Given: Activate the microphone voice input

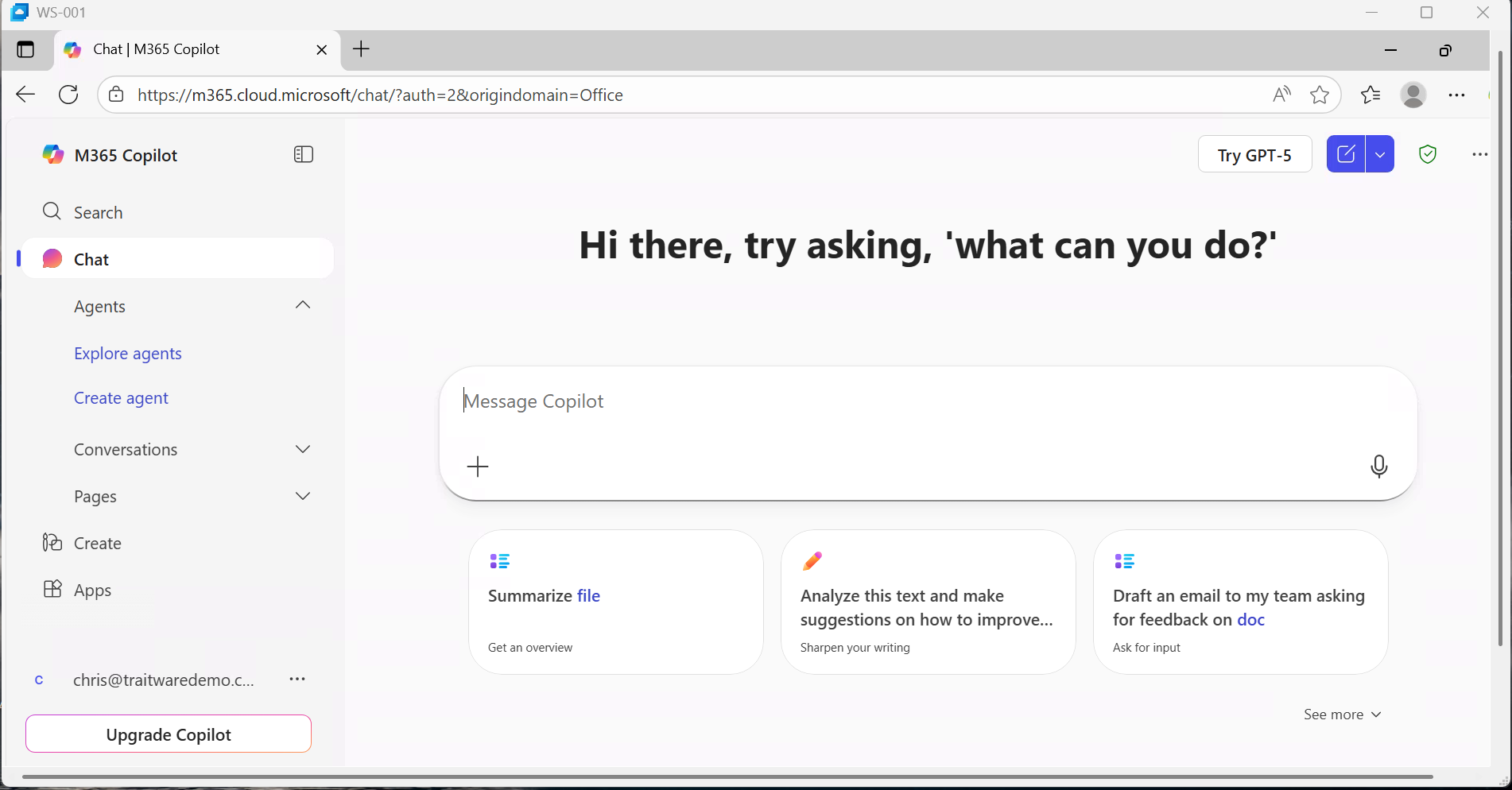Looking at the screenshot, I should click(x=1379, y=467).
